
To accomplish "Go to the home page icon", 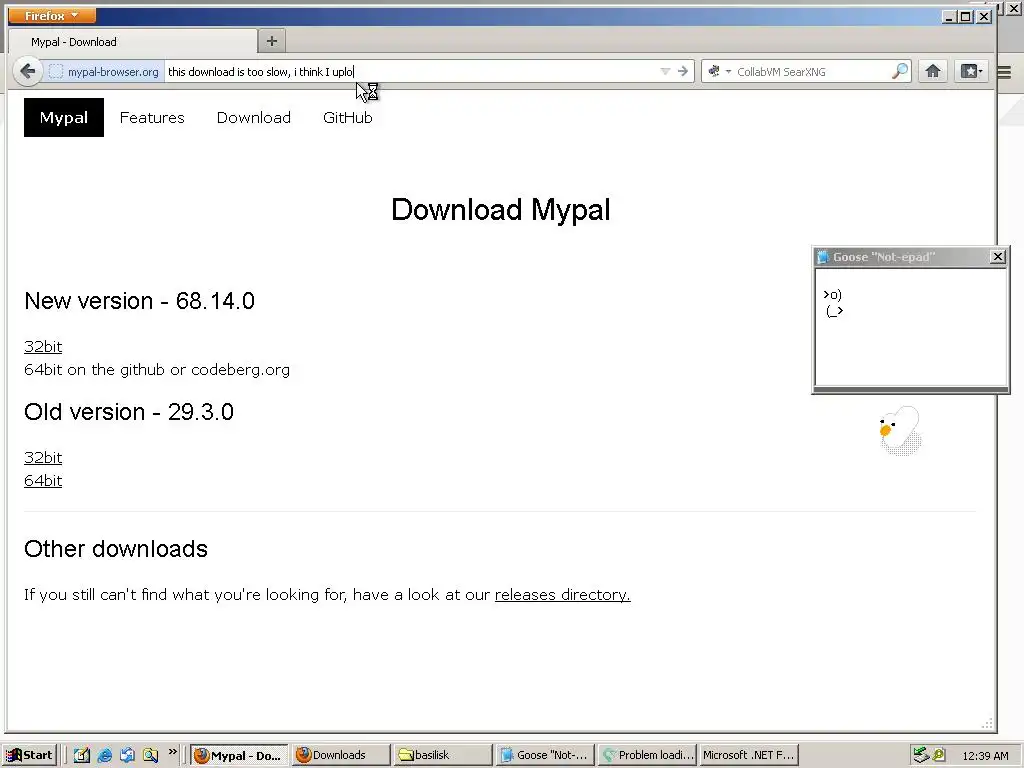I will click(x=933, y=71).
